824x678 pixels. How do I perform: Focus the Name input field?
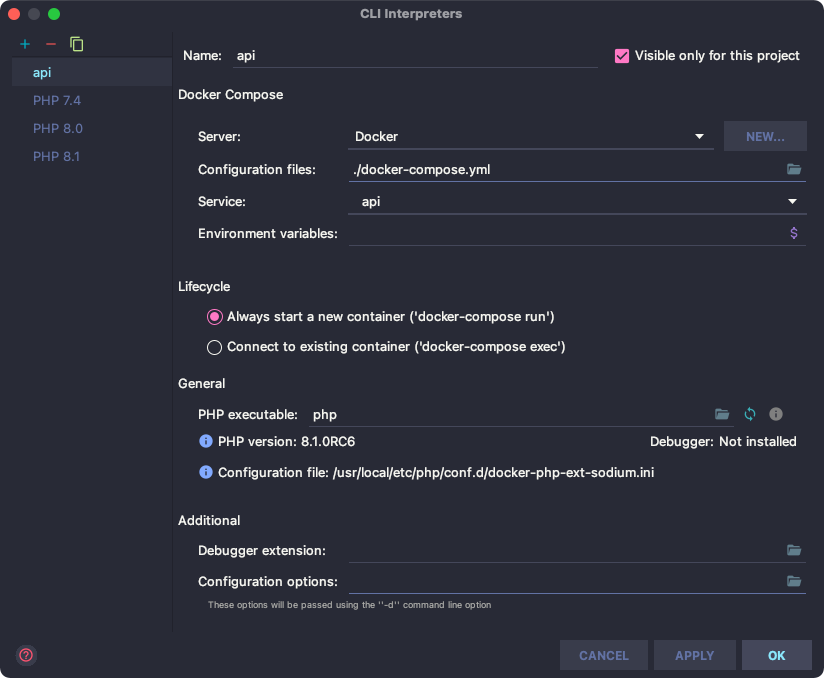click(x=415, y=56)
